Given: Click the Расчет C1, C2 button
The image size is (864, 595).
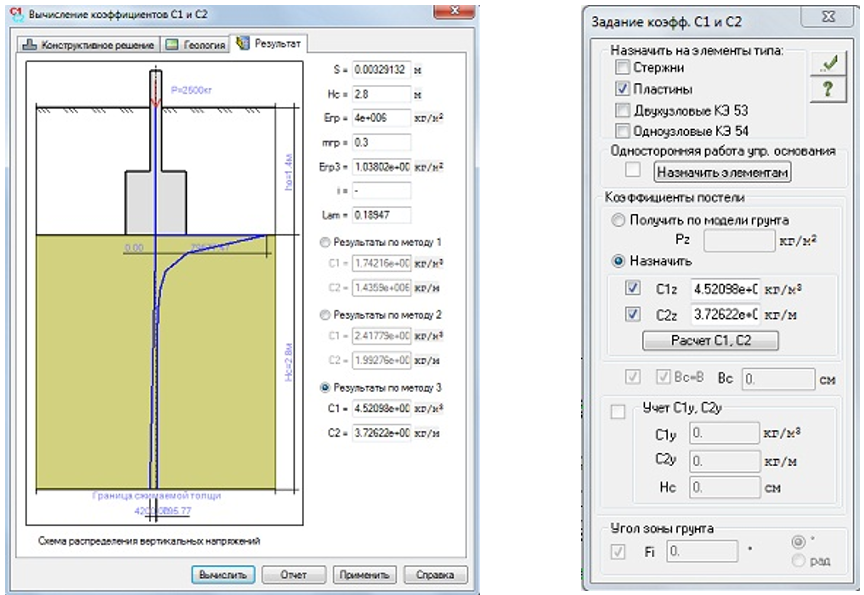Looking at the screenshot, I should (x=711, y=340).
